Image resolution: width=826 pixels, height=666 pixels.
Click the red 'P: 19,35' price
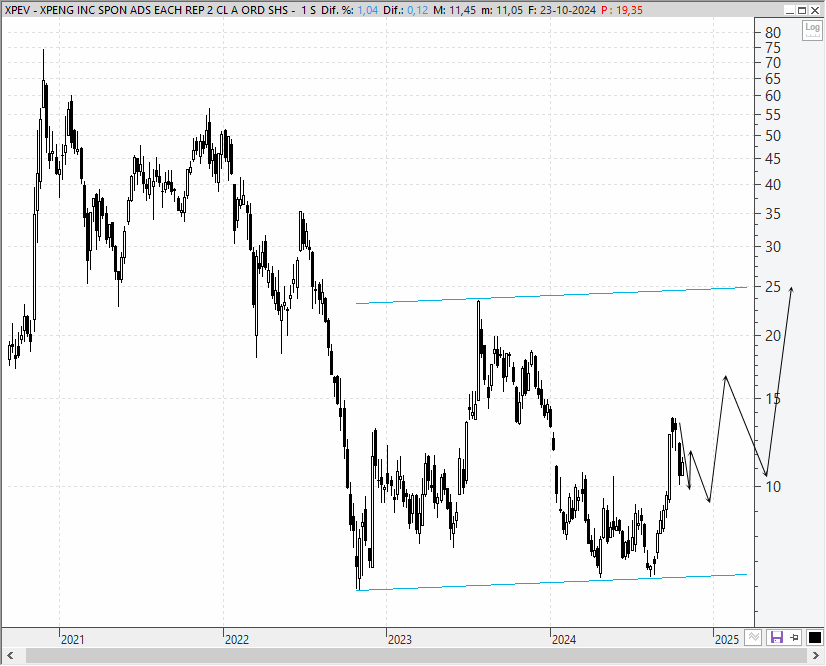coord(622,10)
